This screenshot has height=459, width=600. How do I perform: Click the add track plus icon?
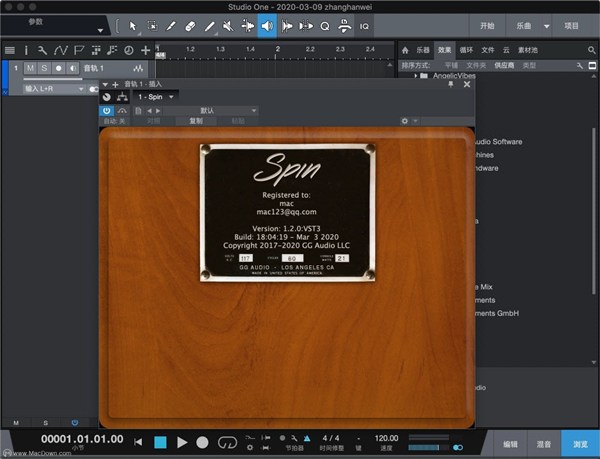[x=146, y=49]
